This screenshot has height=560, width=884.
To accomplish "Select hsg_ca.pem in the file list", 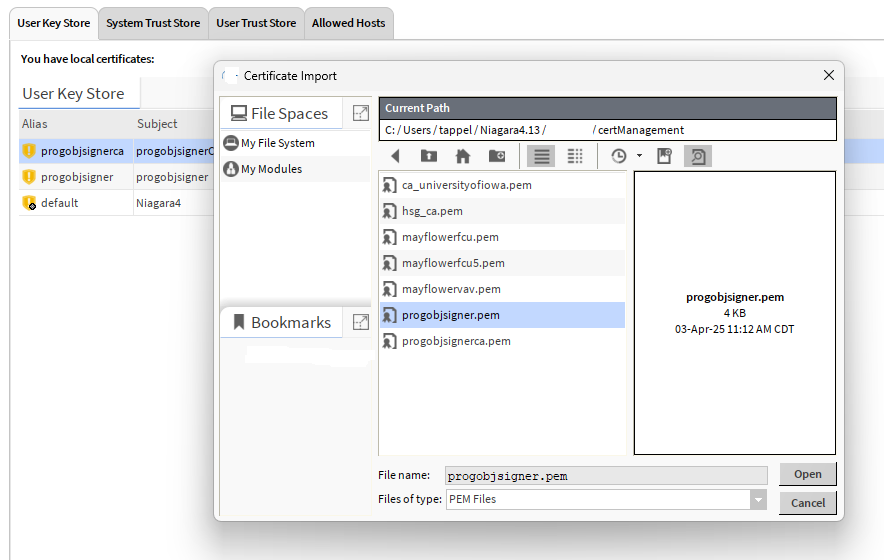I will pyautogui.click(x=432, y=211).
